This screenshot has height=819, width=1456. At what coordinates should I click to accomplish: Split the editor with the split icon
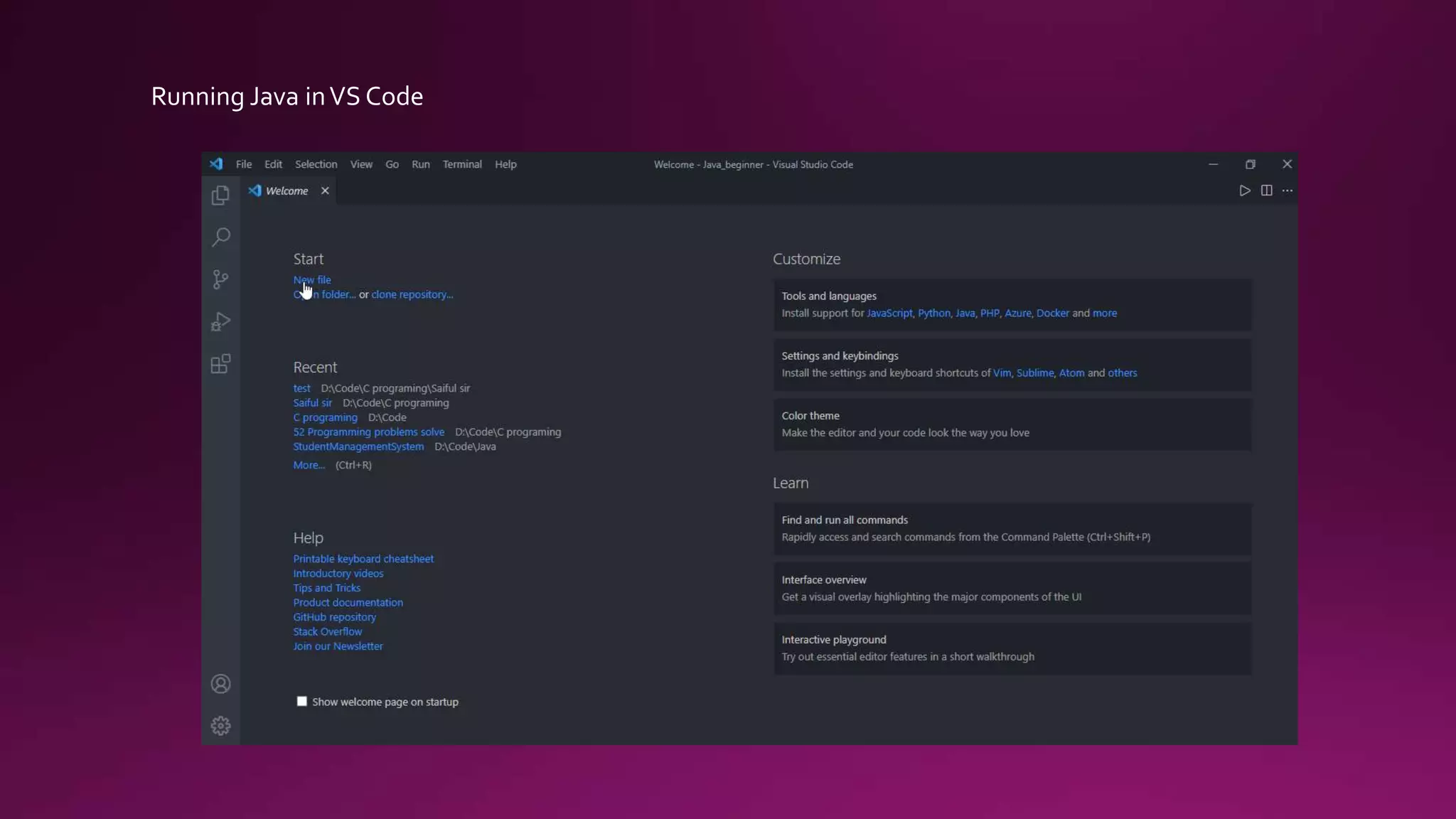[1266, 191]
